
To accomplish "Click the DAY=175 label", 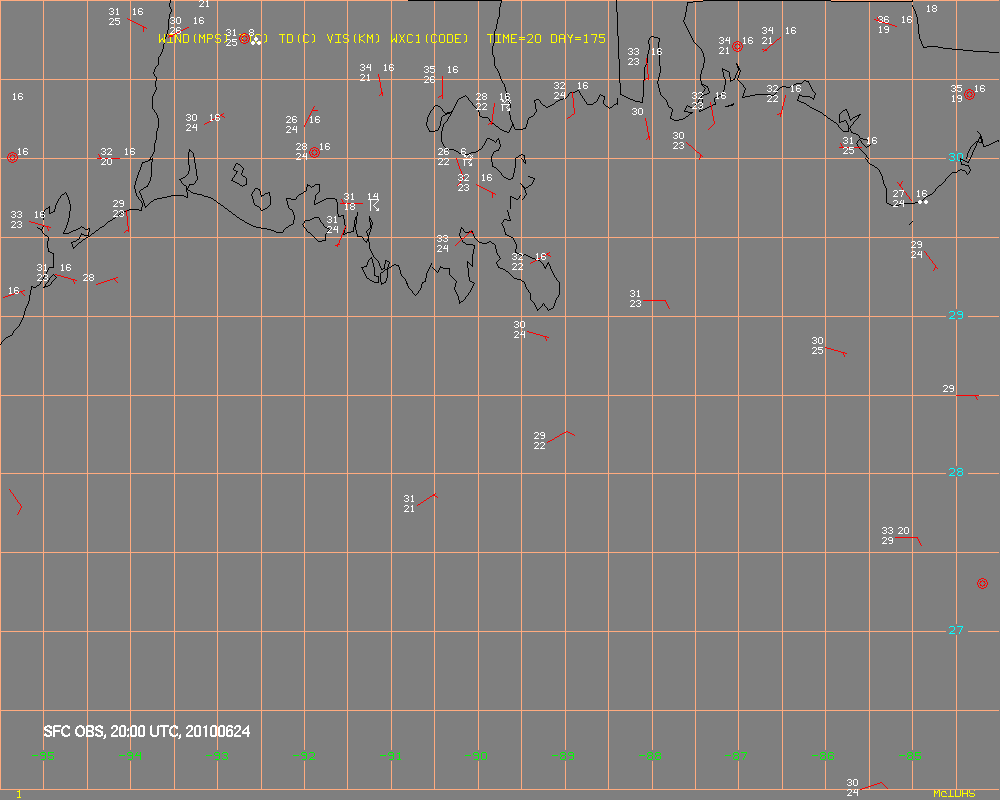I will [x=578, y=39].
